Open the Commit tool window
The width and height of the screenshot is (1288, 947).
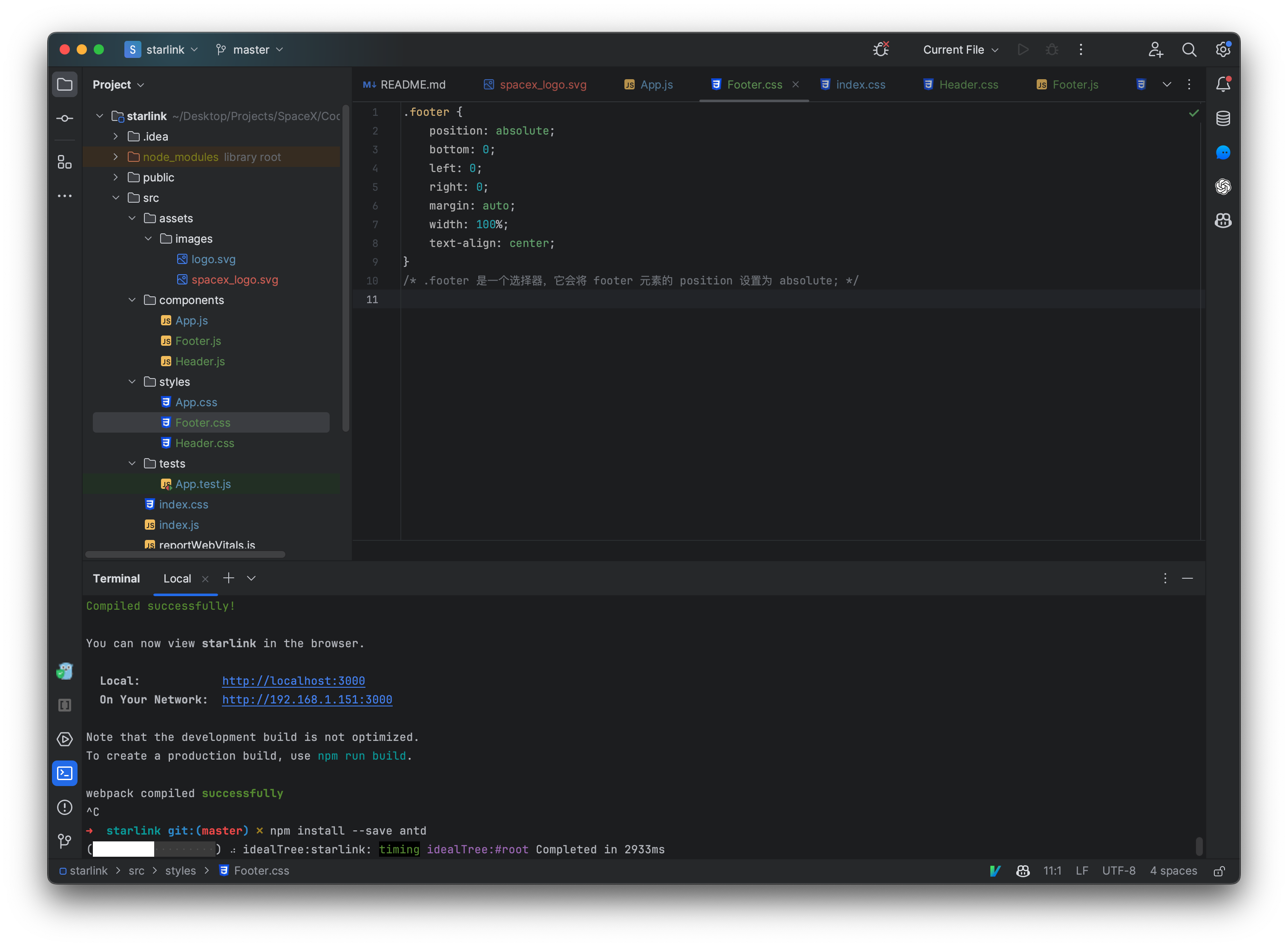[64, 118]
